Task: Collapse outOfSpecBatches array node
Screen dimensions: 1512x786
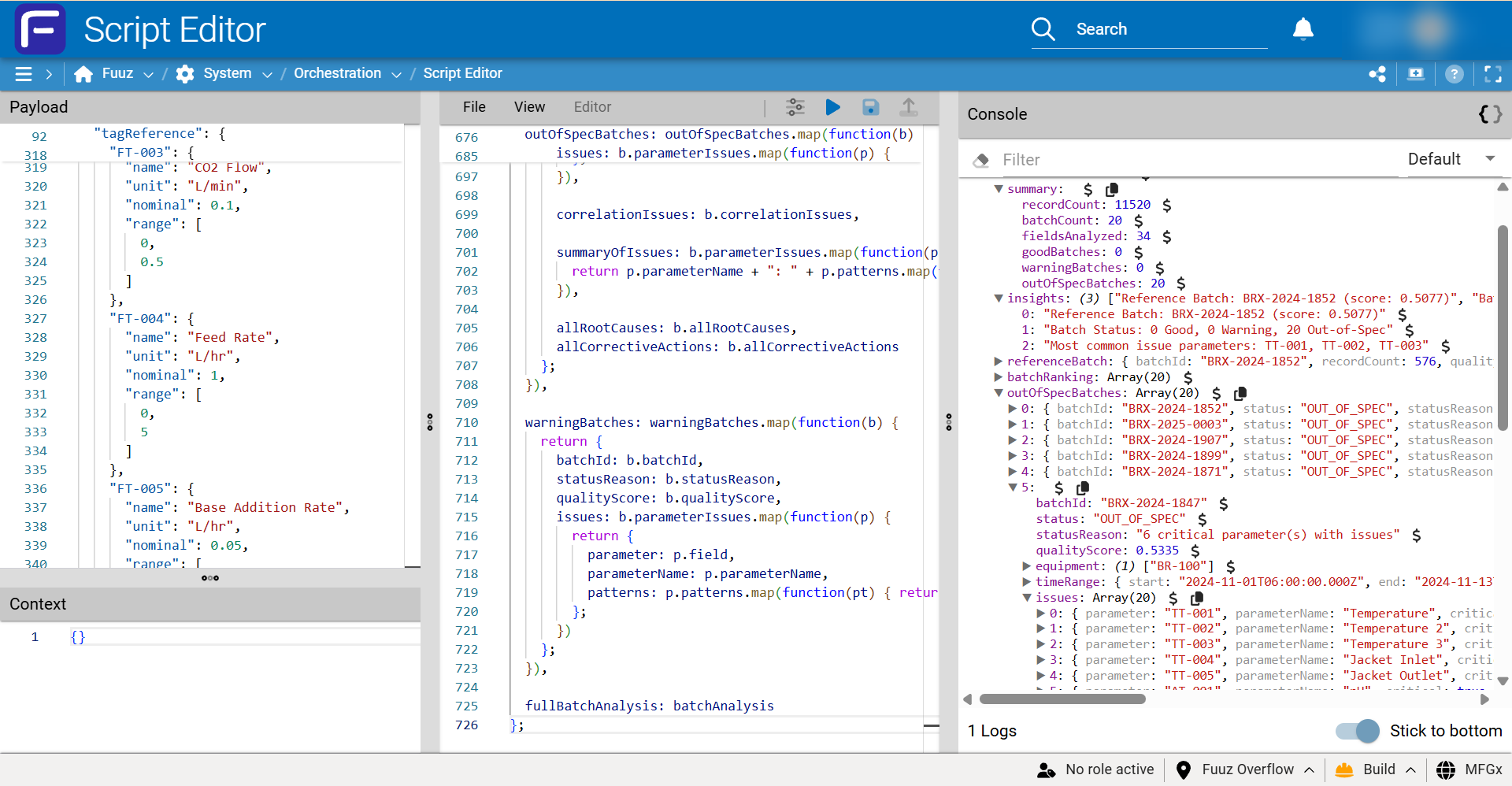Action: [x=999, y=393]
